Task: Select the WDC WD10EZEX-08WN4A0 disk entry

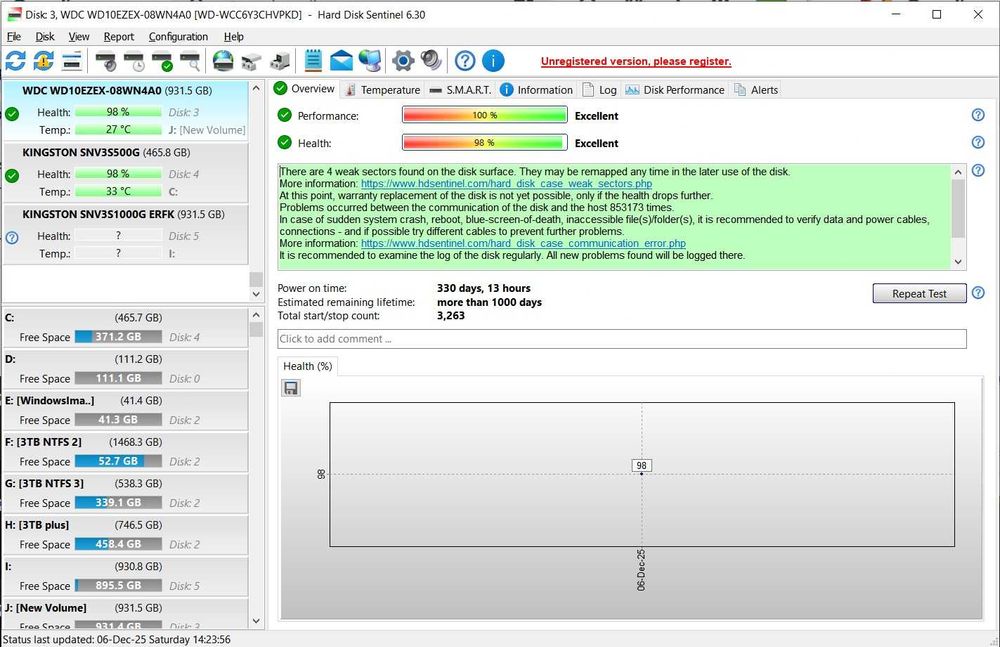Action: click(x=126, y=110)
